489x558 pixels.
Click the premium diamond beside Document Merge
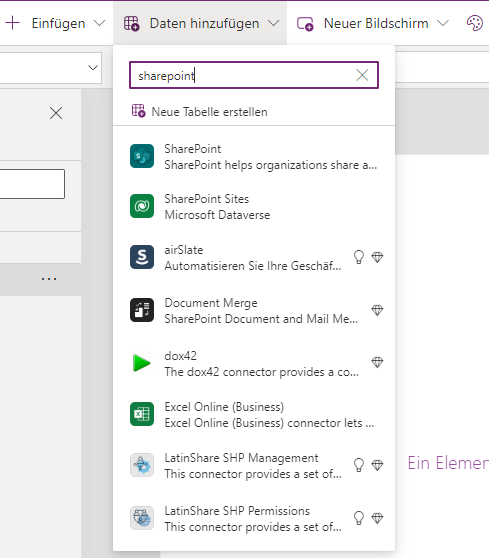click(377, 310)
